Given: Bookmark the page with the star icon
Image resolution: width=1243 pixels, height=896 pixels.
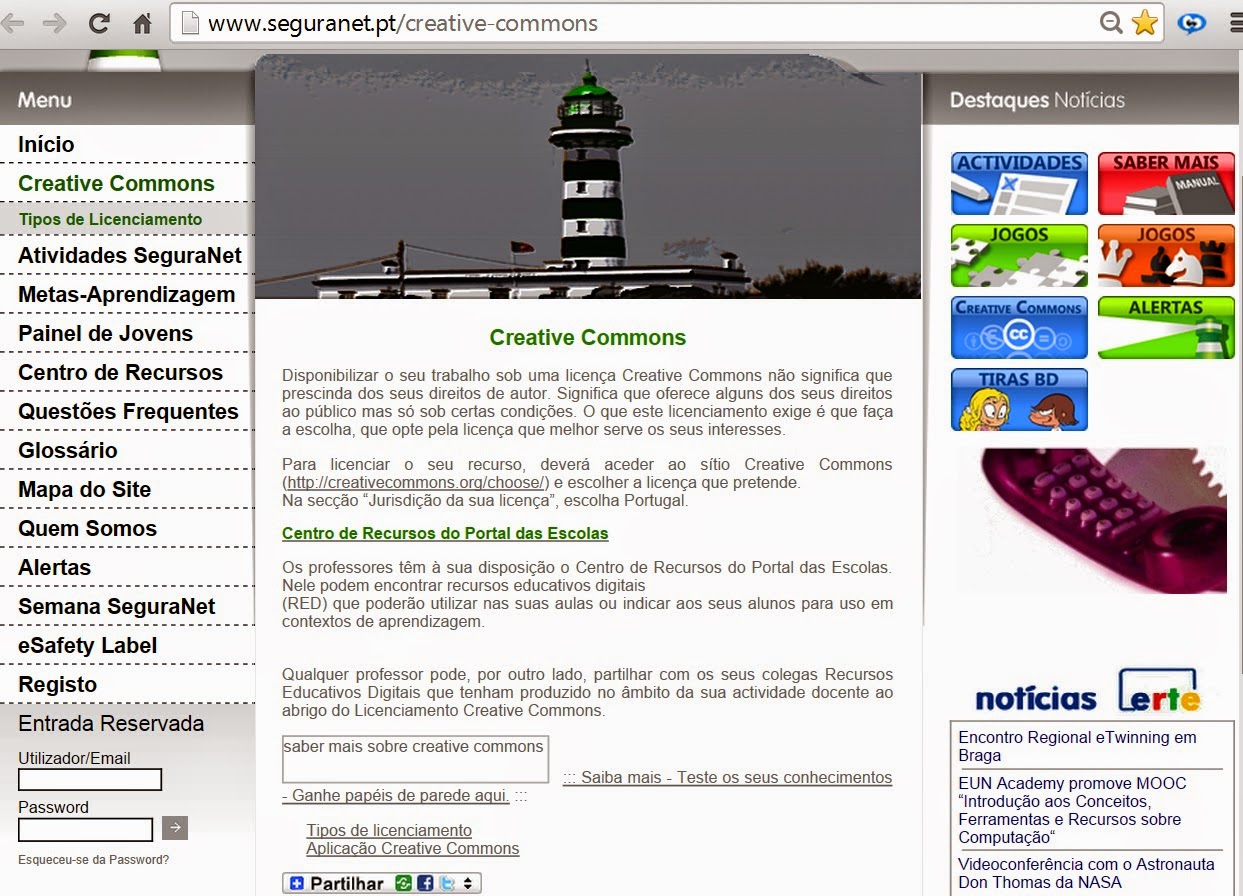Looking at the screenshot, I should pyautogui.click(x=1145, y=23).
